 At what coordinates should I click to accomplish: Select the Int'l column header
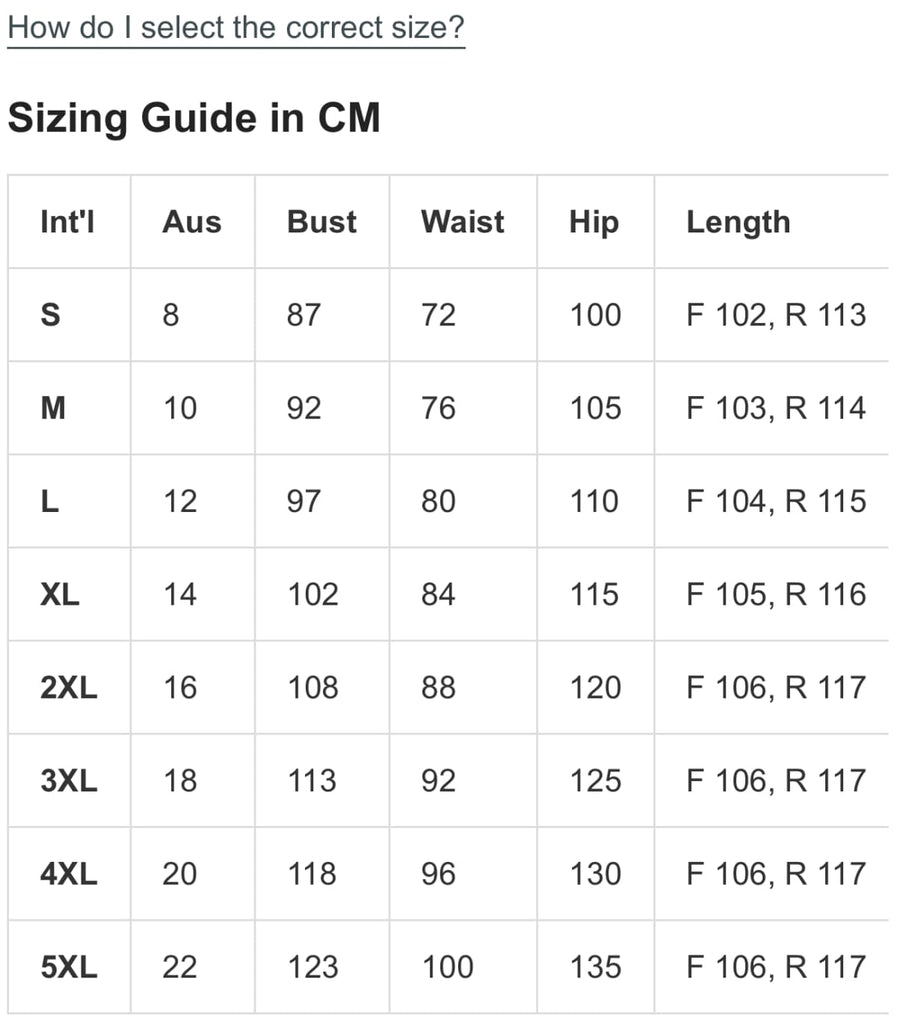tap(67, 222)
